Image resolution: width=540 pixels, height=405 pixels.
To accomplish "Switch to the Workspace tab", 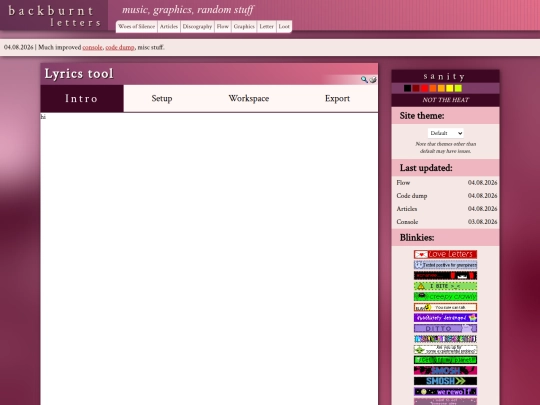I will point(249,98).
